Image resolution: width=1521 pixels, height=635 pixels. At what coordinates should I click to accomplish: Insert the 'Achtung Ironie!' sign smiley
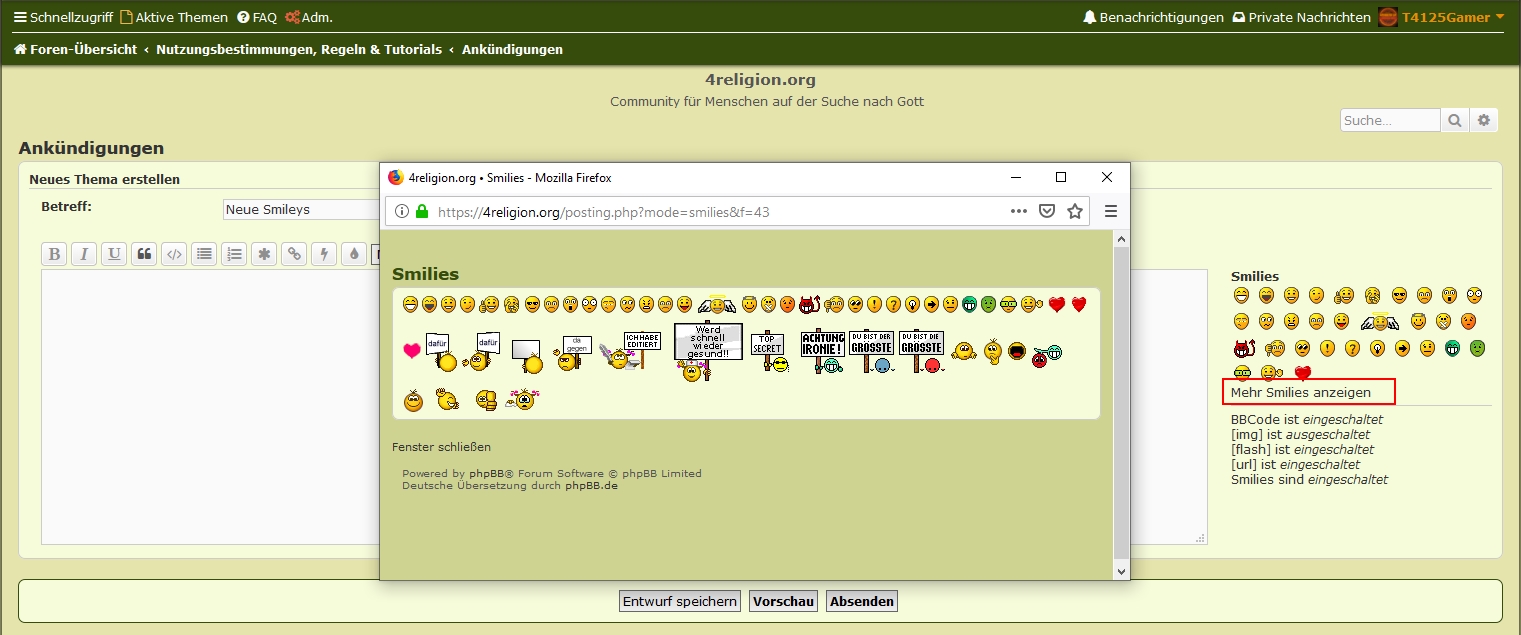pos(823,352)
